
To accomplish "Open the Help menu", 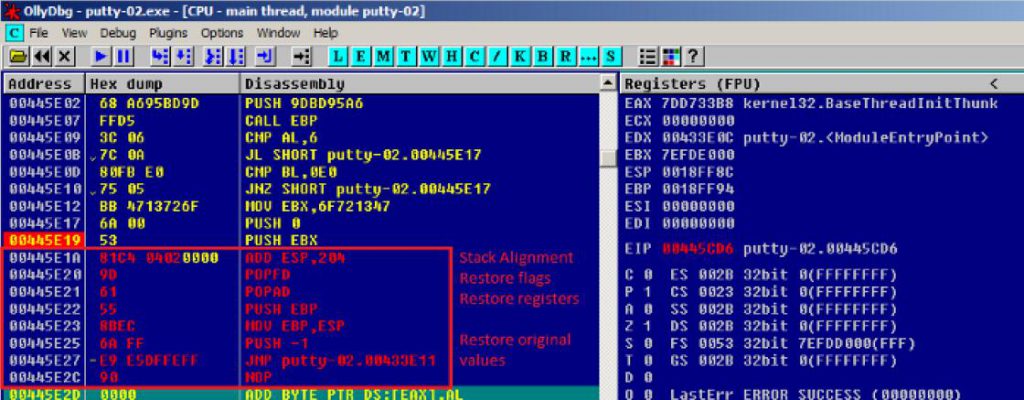I will click(325, 33).
